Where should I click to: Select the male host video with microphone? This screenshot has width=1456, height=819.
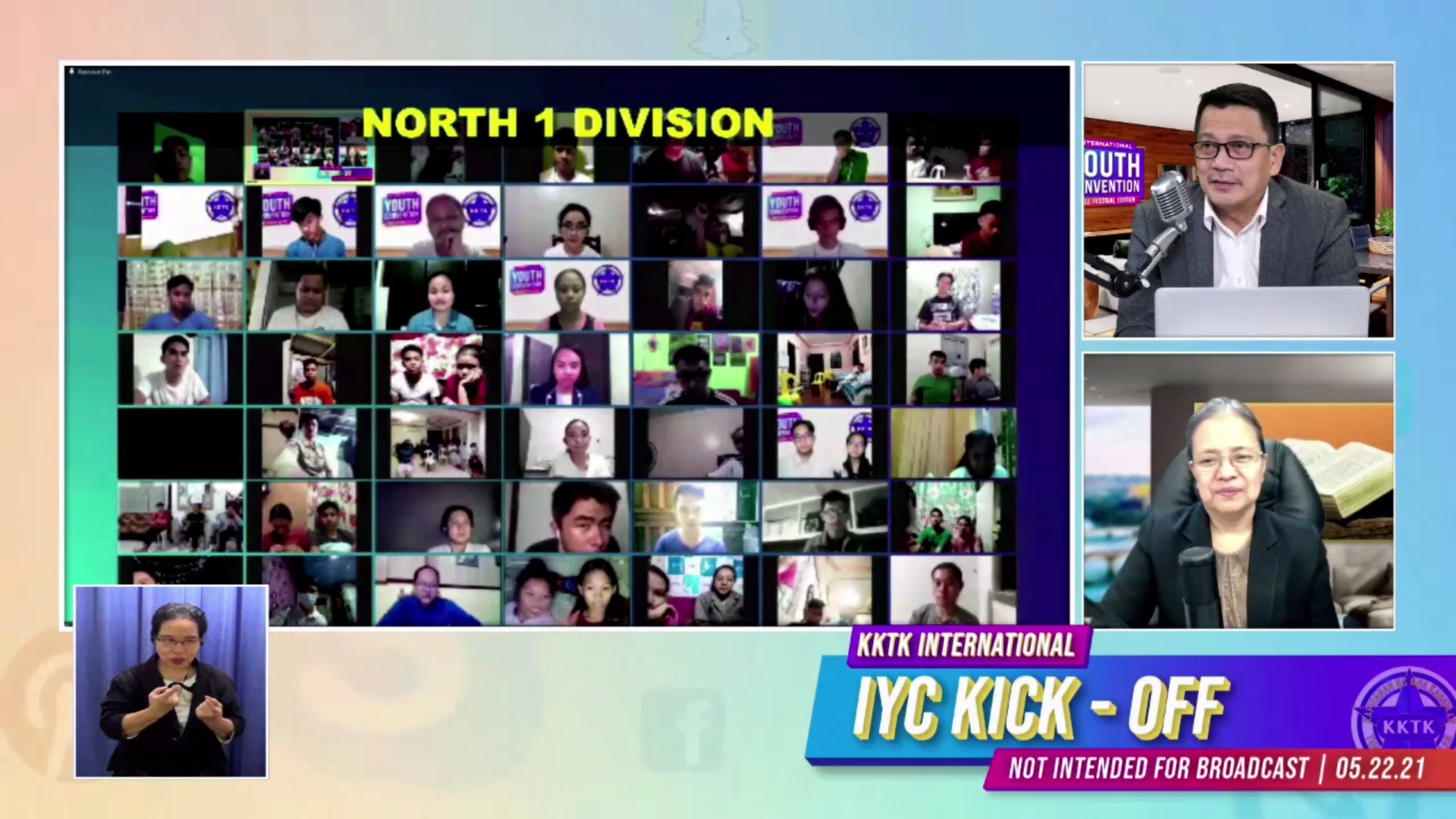pos(1238,200)
